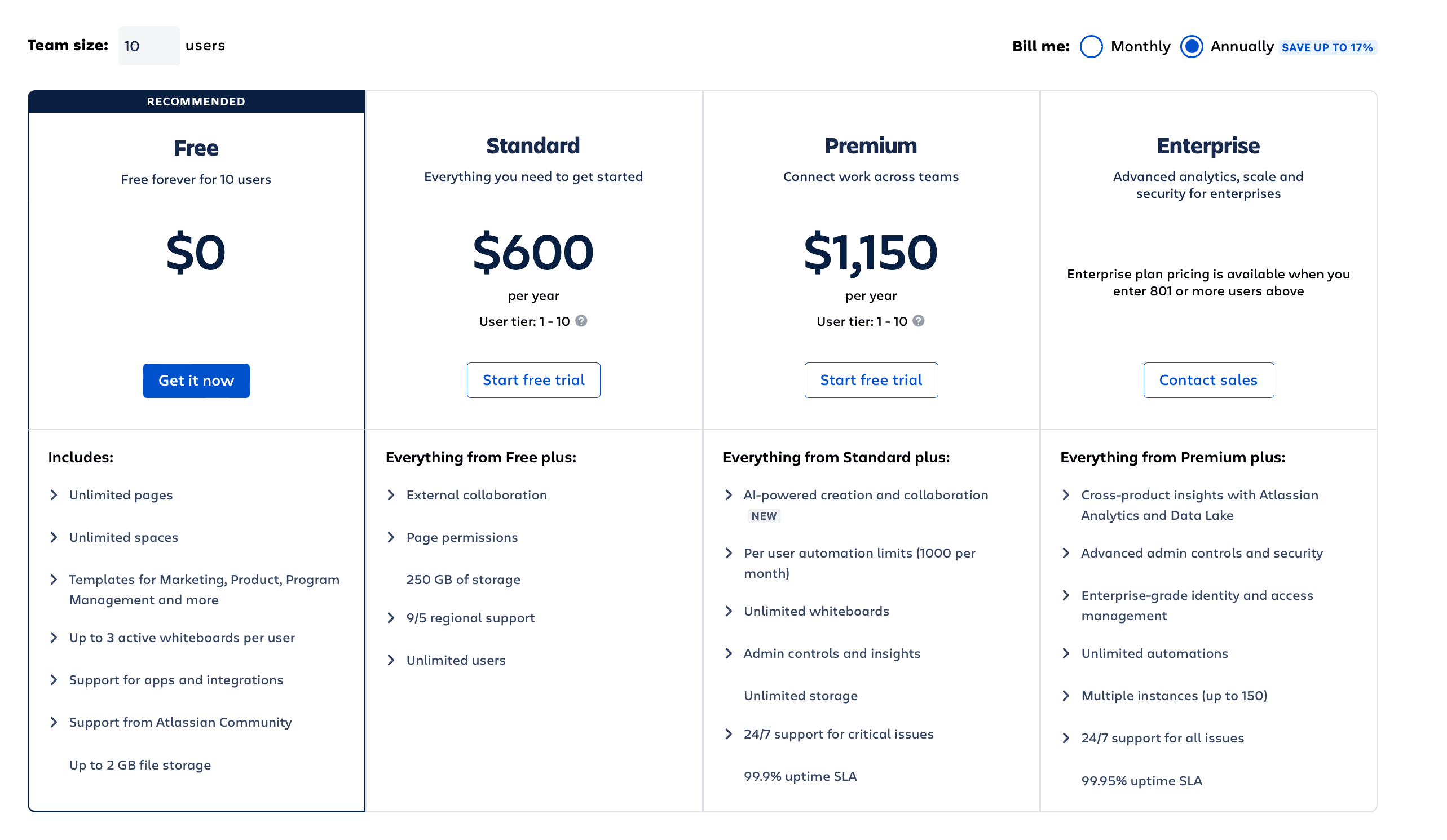Expand Admin controls and insights chevron
Image resolution: width=1447 pixels, height=840 pixels.
click(729, 653)
